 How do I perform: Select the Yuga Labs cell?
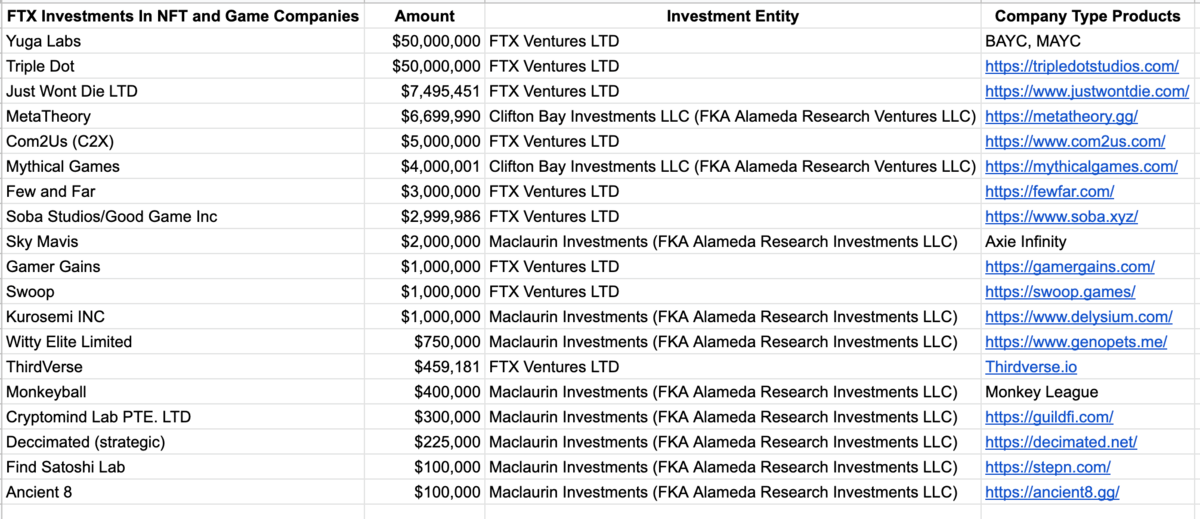[182, 41]
